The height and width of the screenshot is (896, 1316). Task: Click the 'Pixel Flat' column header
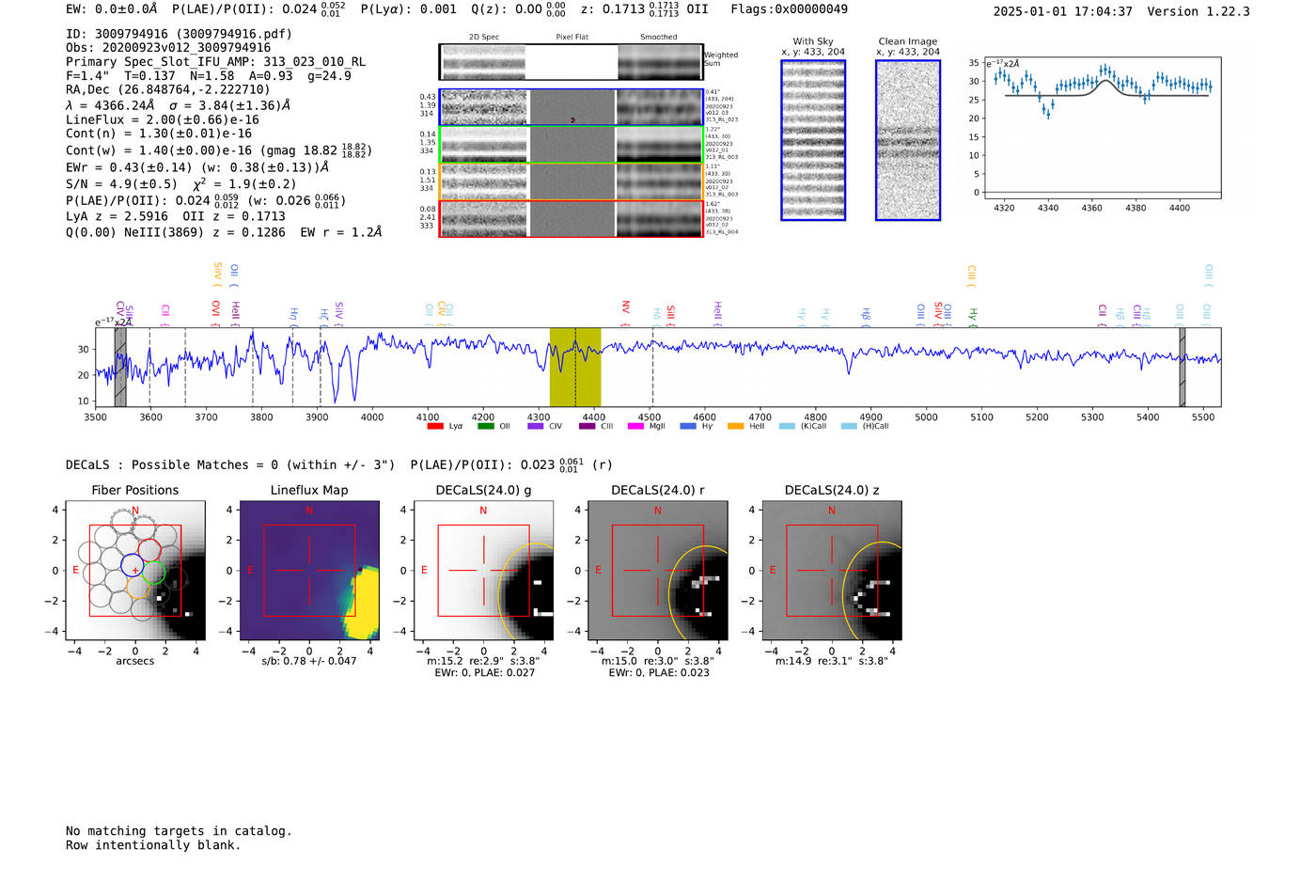coord(572,38)
